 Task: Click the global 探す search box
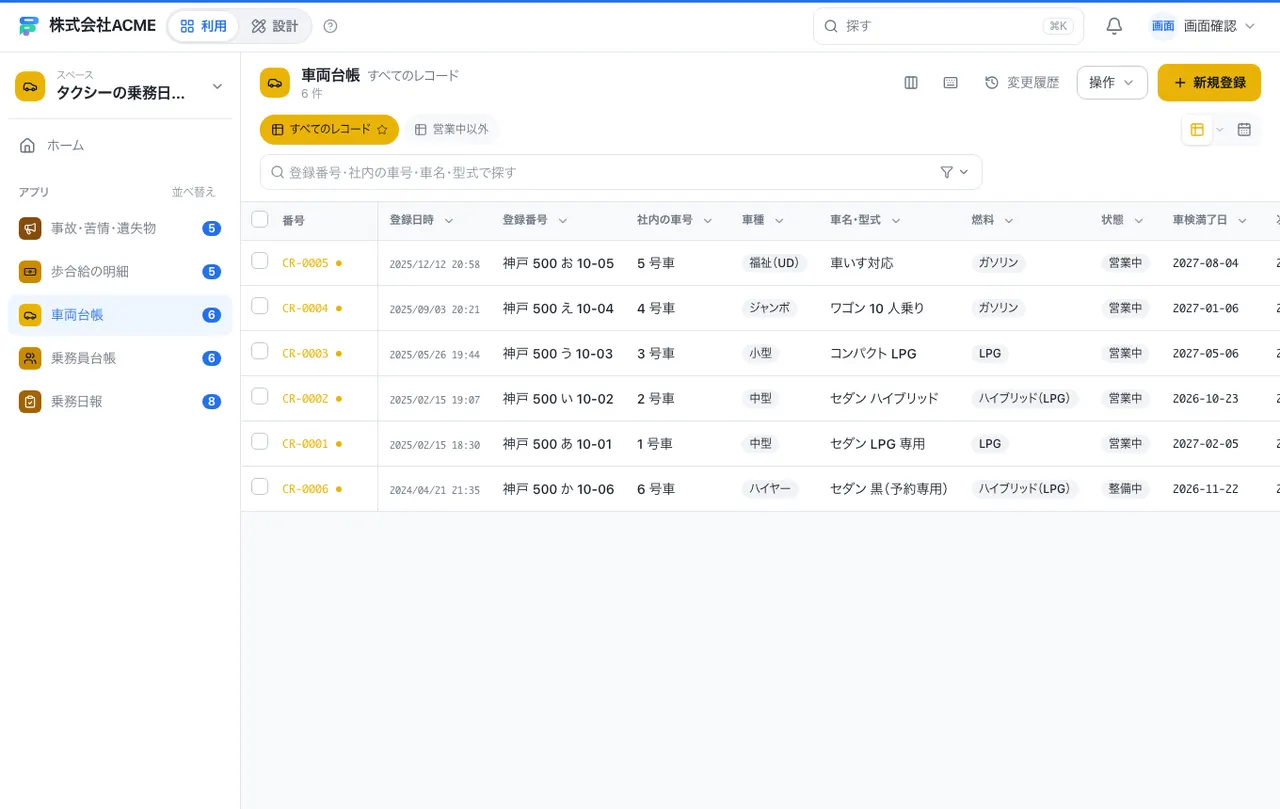point(948,26)
